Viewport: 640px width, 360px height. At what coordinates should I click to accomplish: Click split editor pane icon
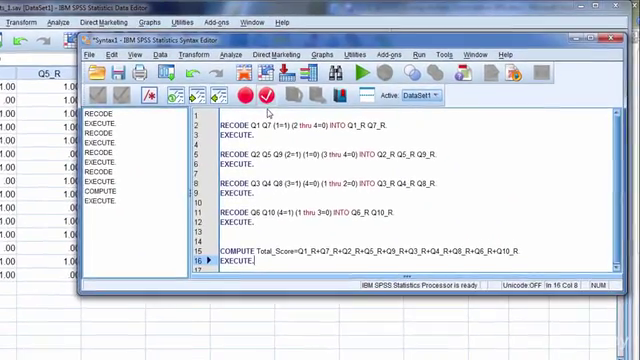click(367, 95)
